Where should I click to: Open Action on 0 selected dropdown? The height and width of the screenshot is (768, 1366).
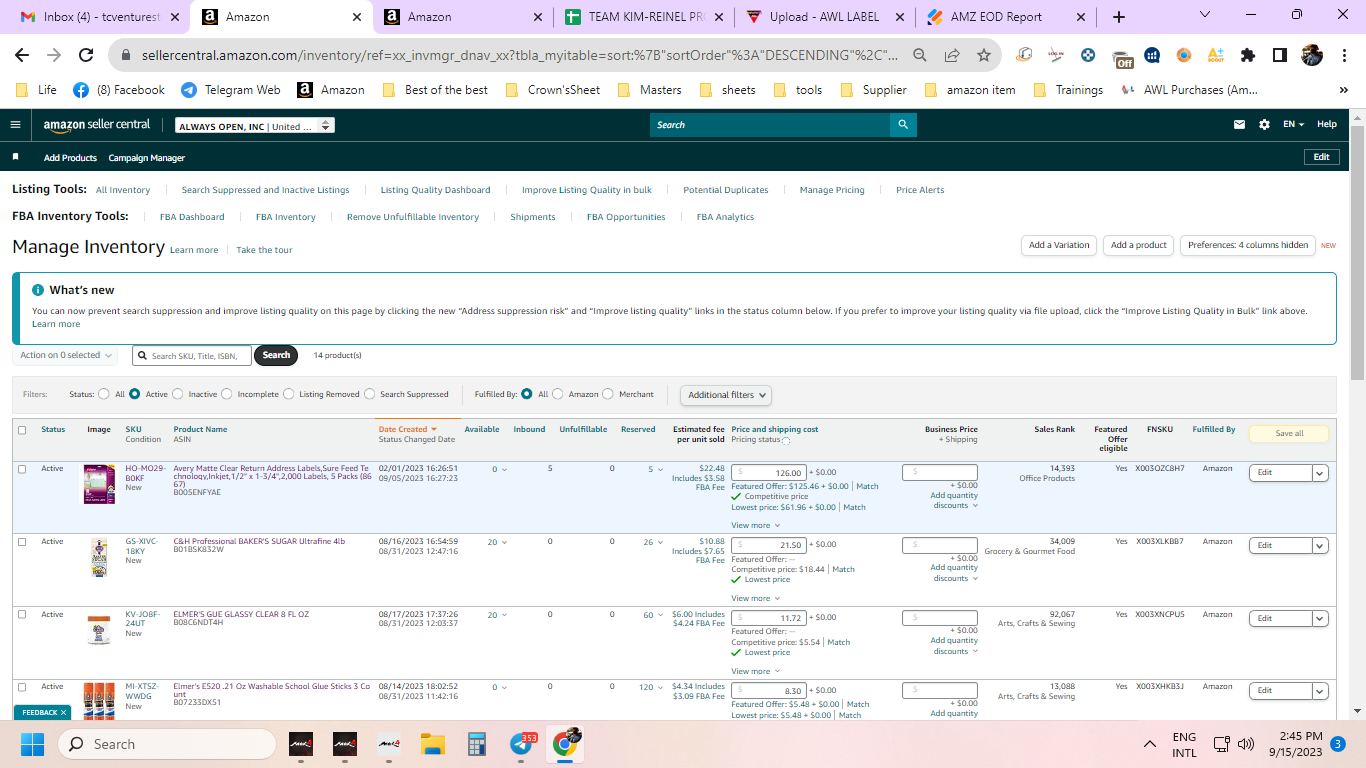pyautogui.click(x=65, y=355)
